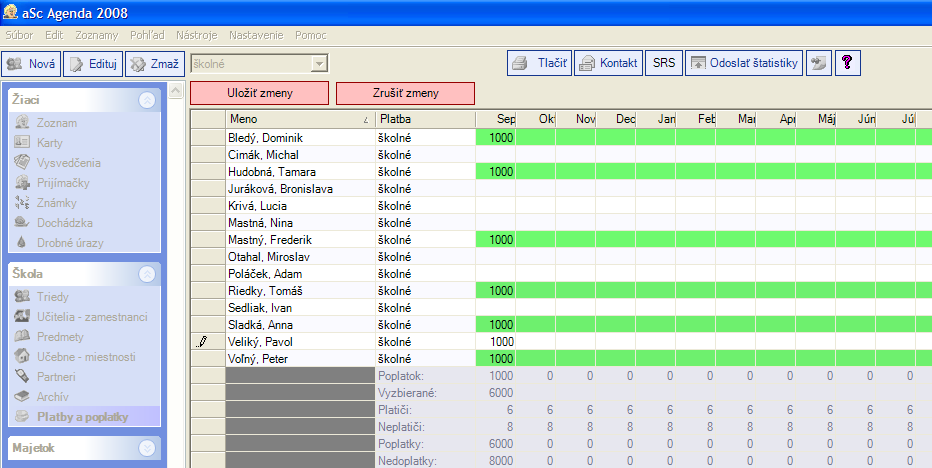Click the export icon beside Odoslať štatistiky
The height and width of the screenshot is (468, 932).
coord(819,63)
